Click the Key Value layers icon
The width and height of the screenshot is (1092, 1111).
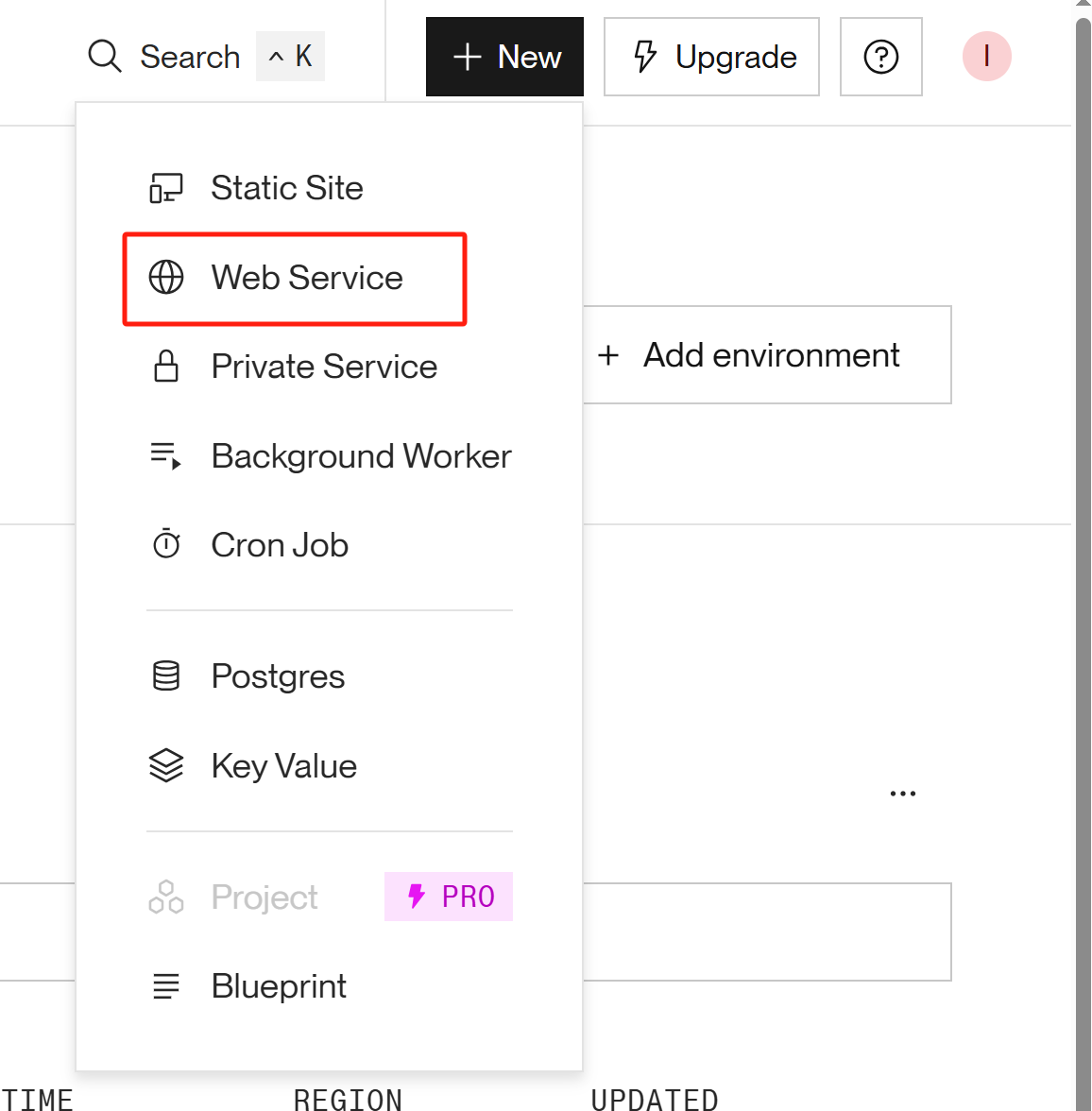point(166,766)
